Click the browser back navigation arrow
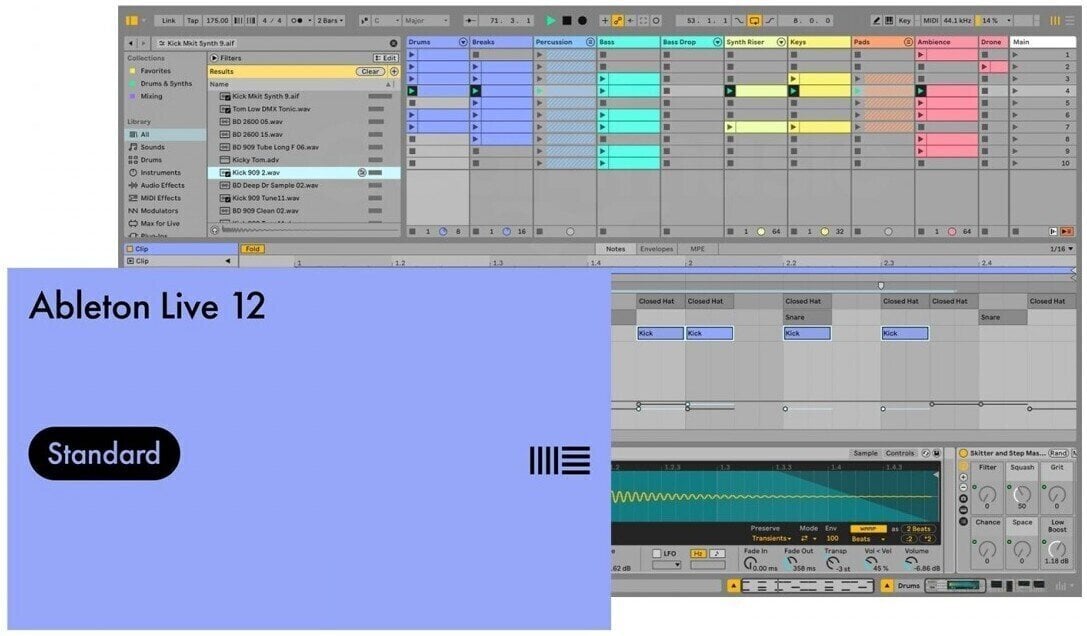 130,43
